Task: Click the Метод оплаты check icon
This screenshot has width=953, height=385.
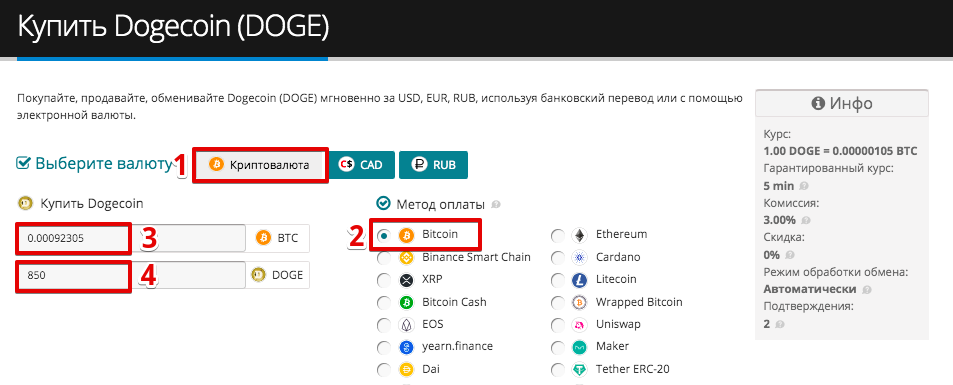Action: point(384,203)
